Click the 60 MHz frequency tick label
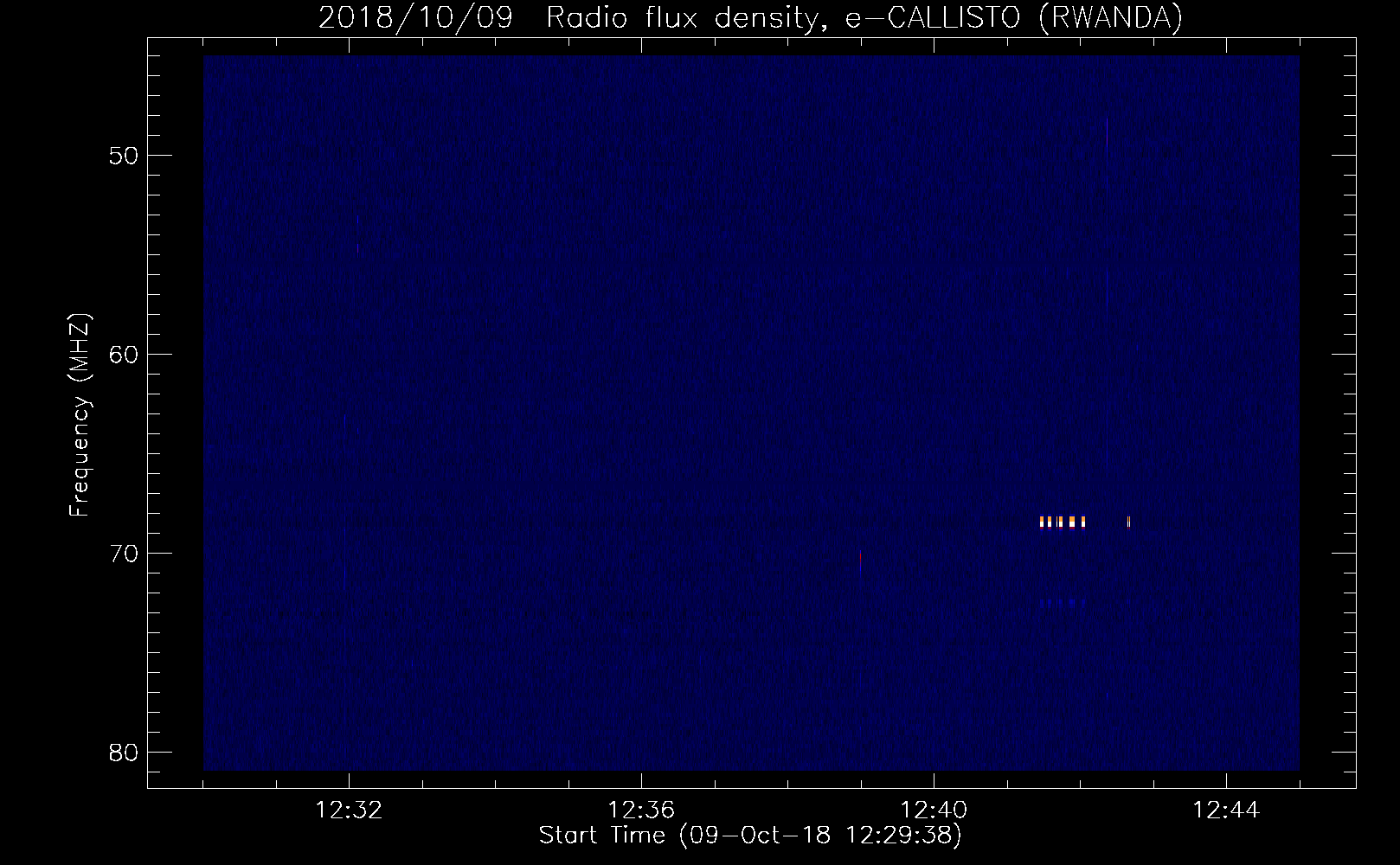This screenshot has height=865, width=1400. (125, 355)
